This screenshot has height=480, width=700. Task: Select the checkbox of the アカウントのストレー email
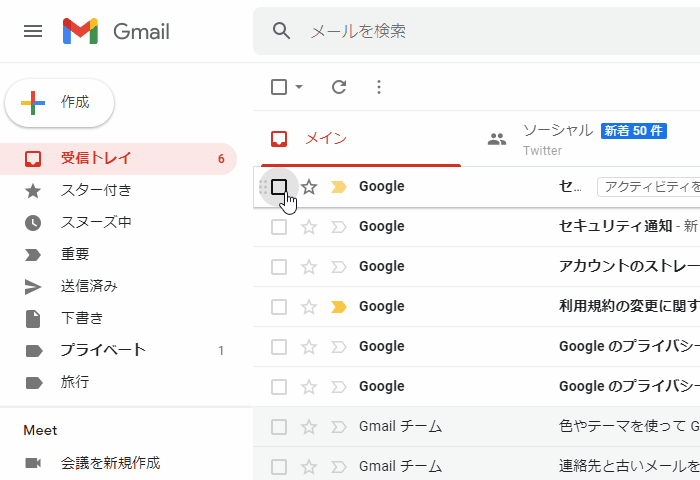pos(279,267)
